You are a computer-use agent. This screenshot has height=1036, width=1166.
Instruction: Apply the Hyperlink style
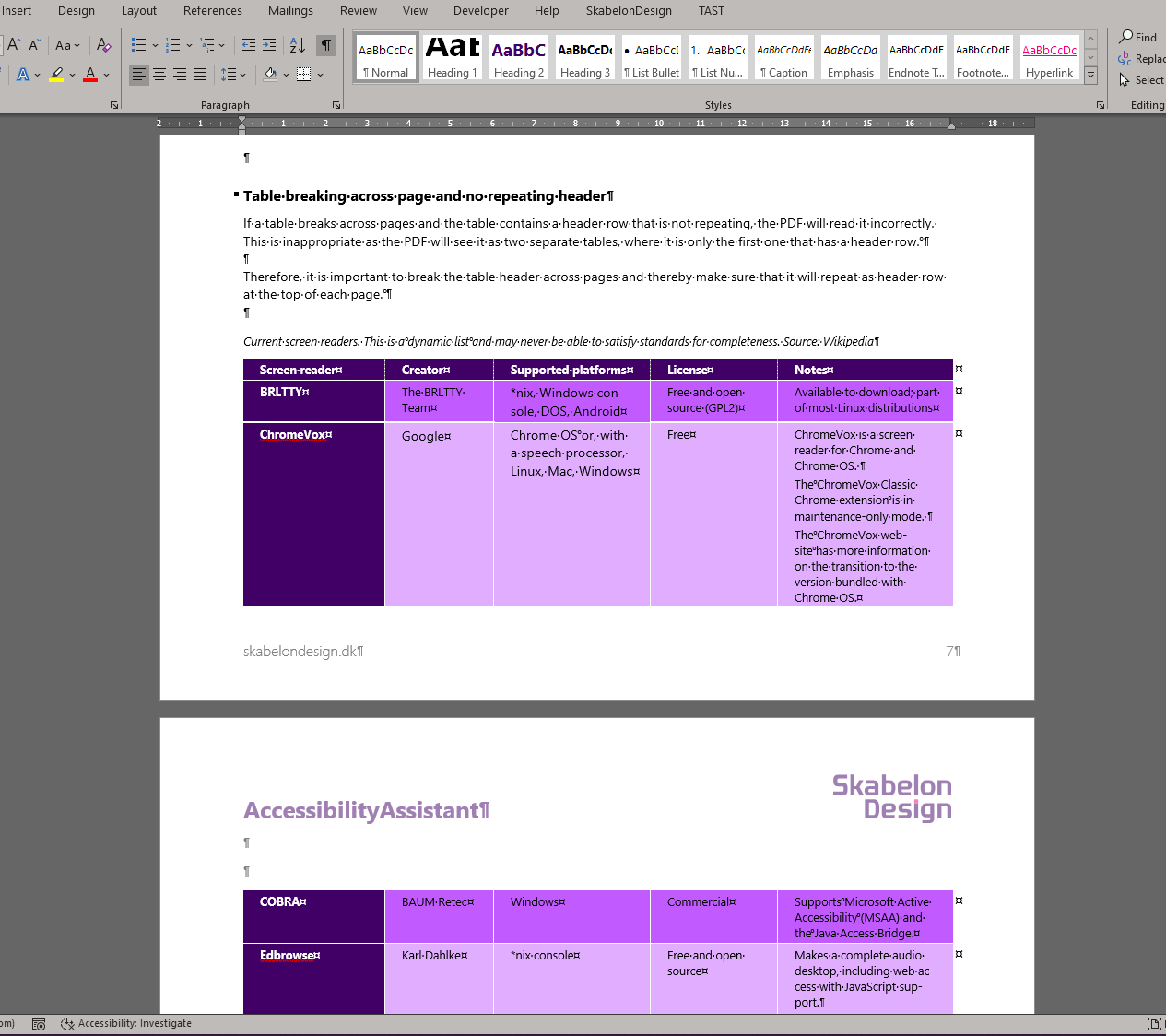pyautogui.click(x=1050, y=58)
